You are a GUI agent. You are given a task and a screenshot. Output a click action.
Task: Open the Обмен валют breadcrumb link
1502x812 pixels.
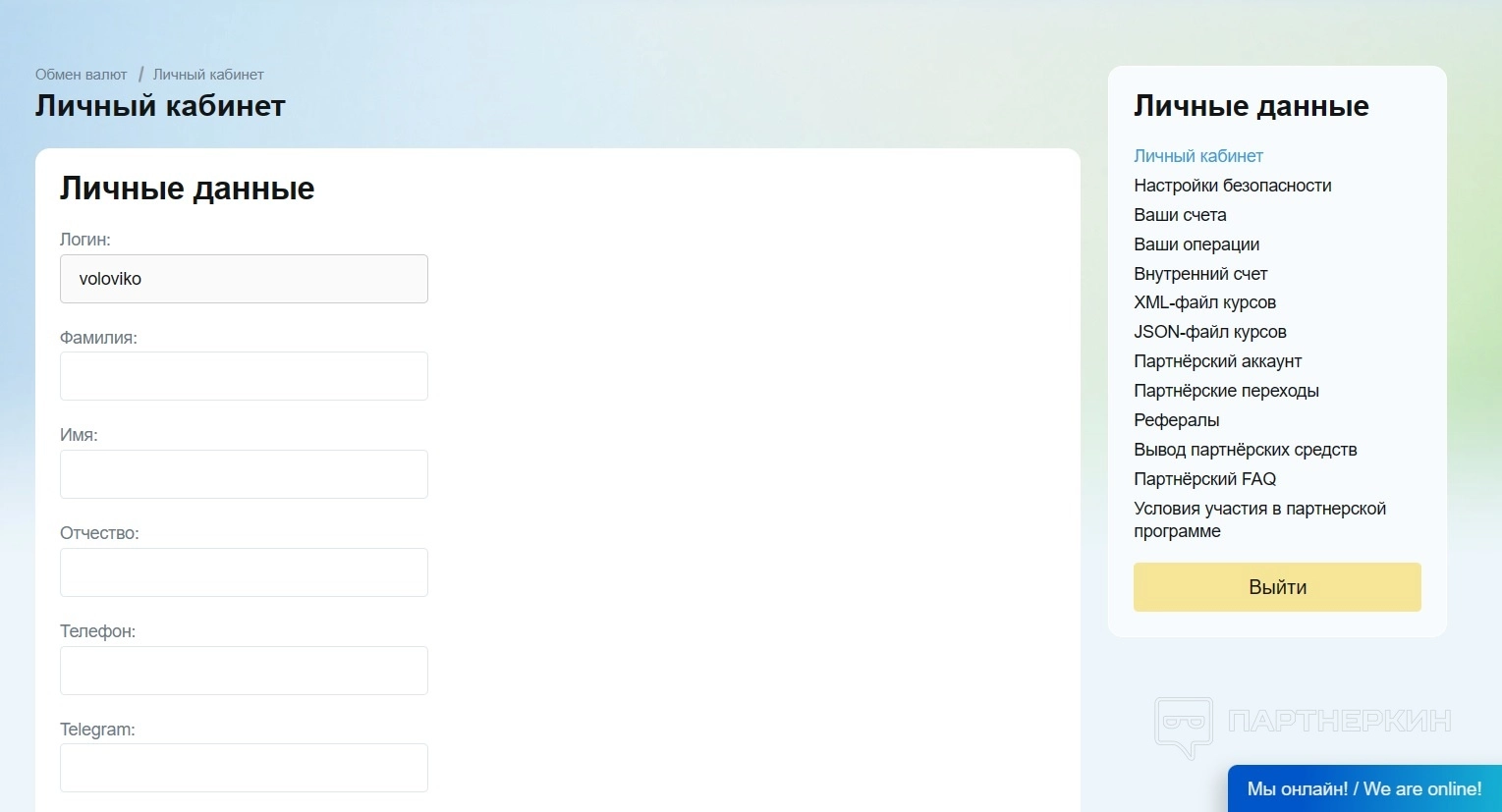pyautogui.click(x=82, y=75)
